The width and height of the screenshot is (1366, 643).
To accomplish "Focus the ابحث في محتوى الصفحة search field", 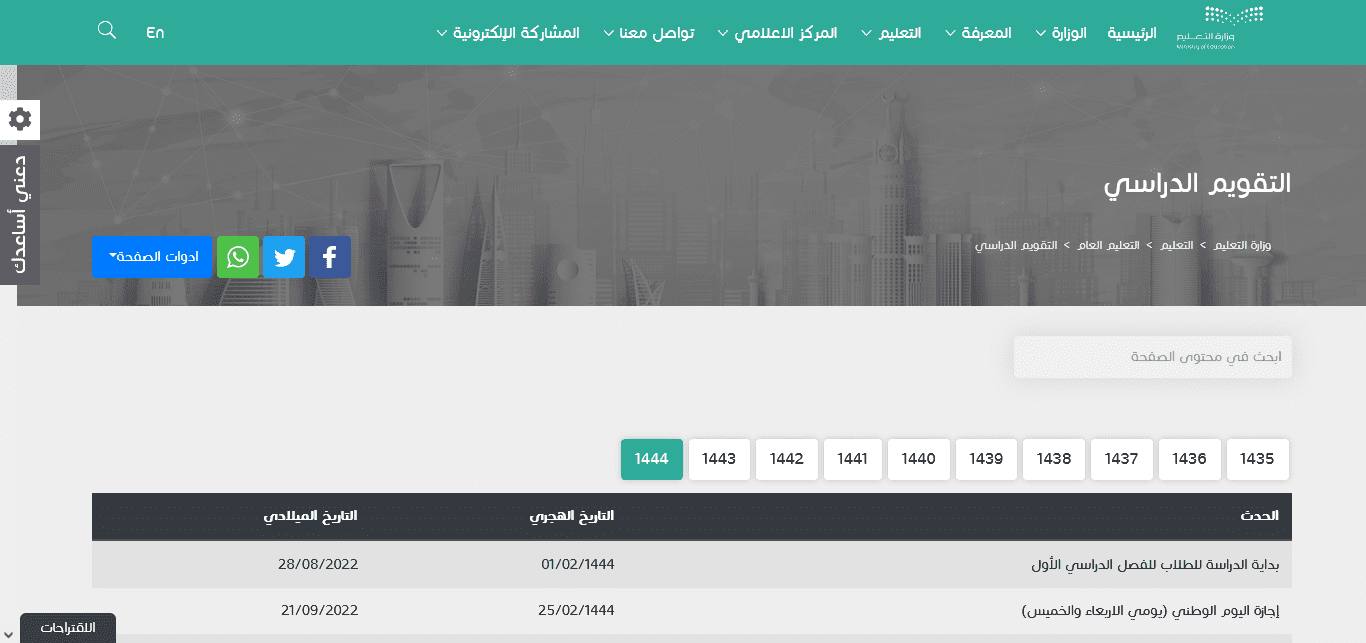I will (1153, 357).
